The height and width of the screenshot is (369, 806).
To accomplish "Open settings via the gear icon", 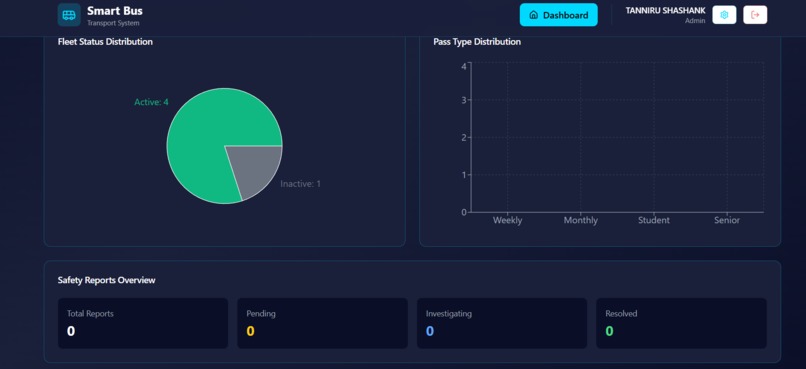I will (724, 15).
